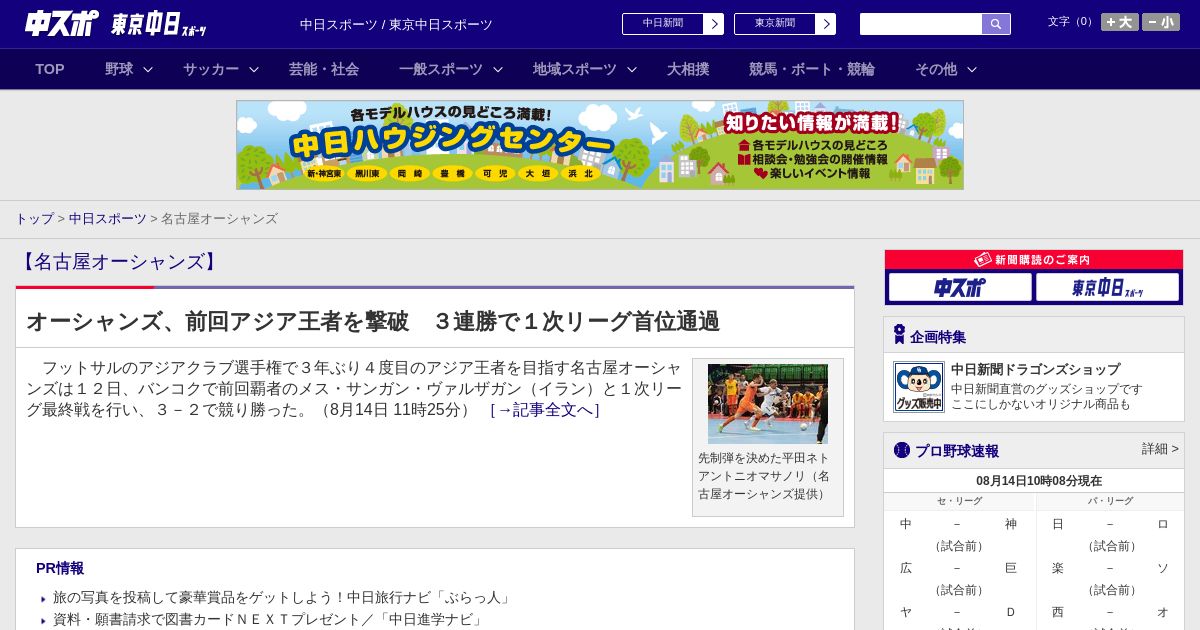Open その他 navigation menu
The height and width of the screenshot is (630, 1200).
pos(936,69)
